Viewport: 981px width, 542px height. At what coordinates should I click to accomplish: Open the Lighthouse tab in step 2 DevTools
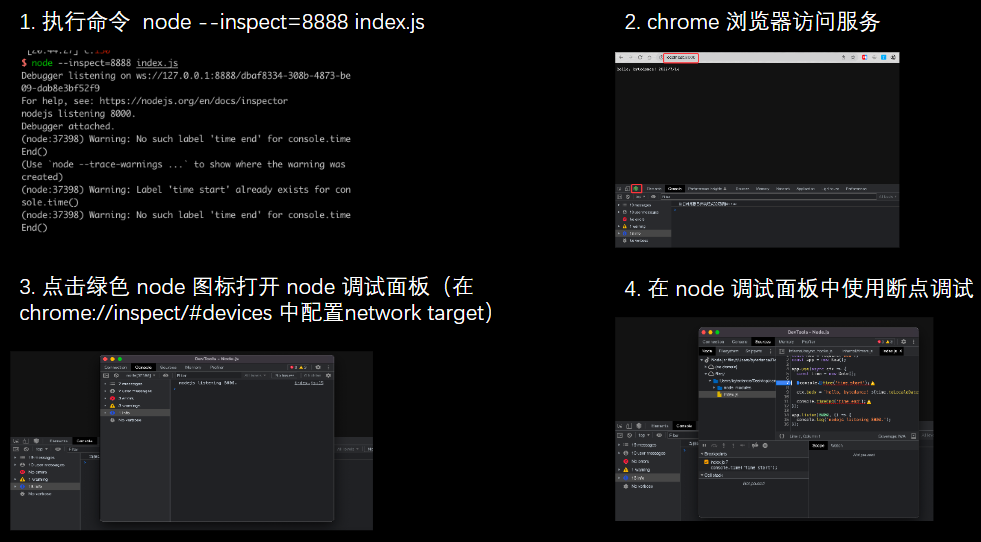click(x=830, y=188)
